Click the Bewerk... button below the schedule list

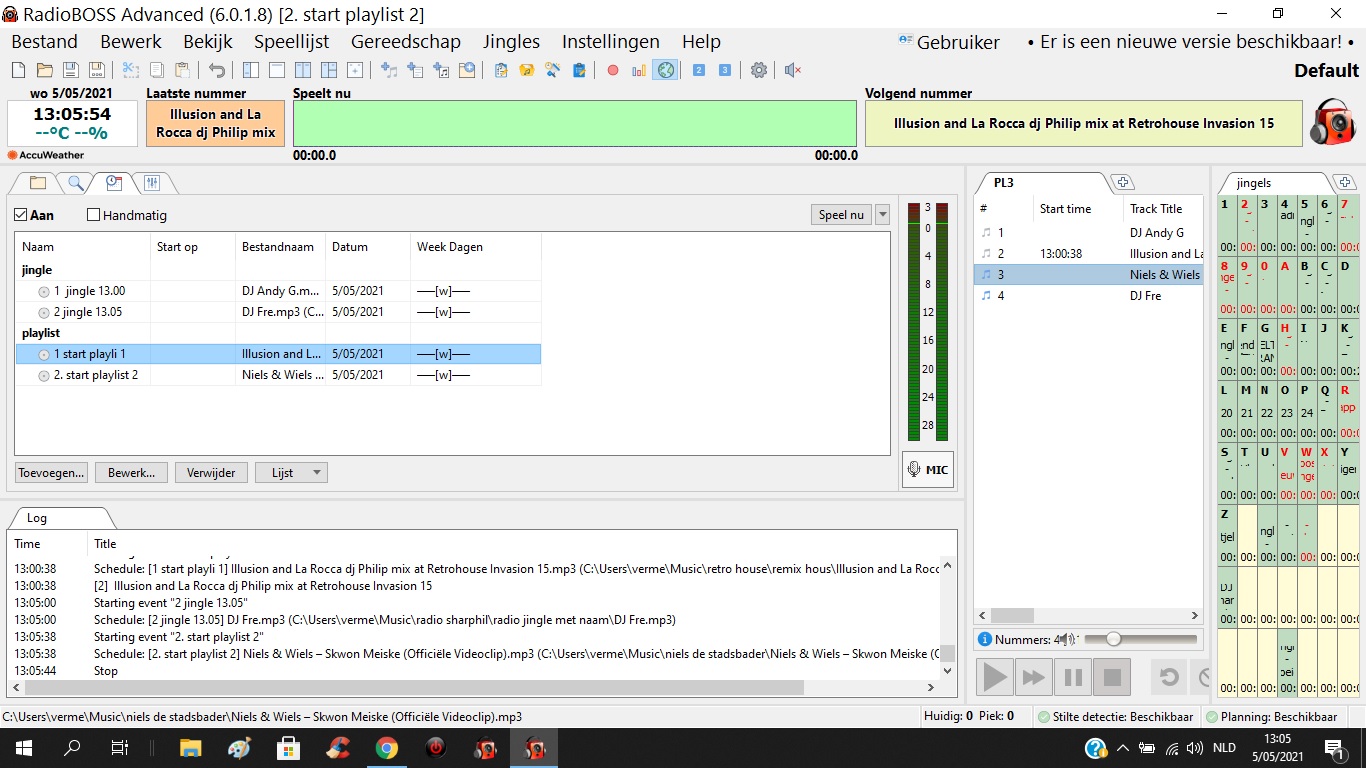coord(131,473)
